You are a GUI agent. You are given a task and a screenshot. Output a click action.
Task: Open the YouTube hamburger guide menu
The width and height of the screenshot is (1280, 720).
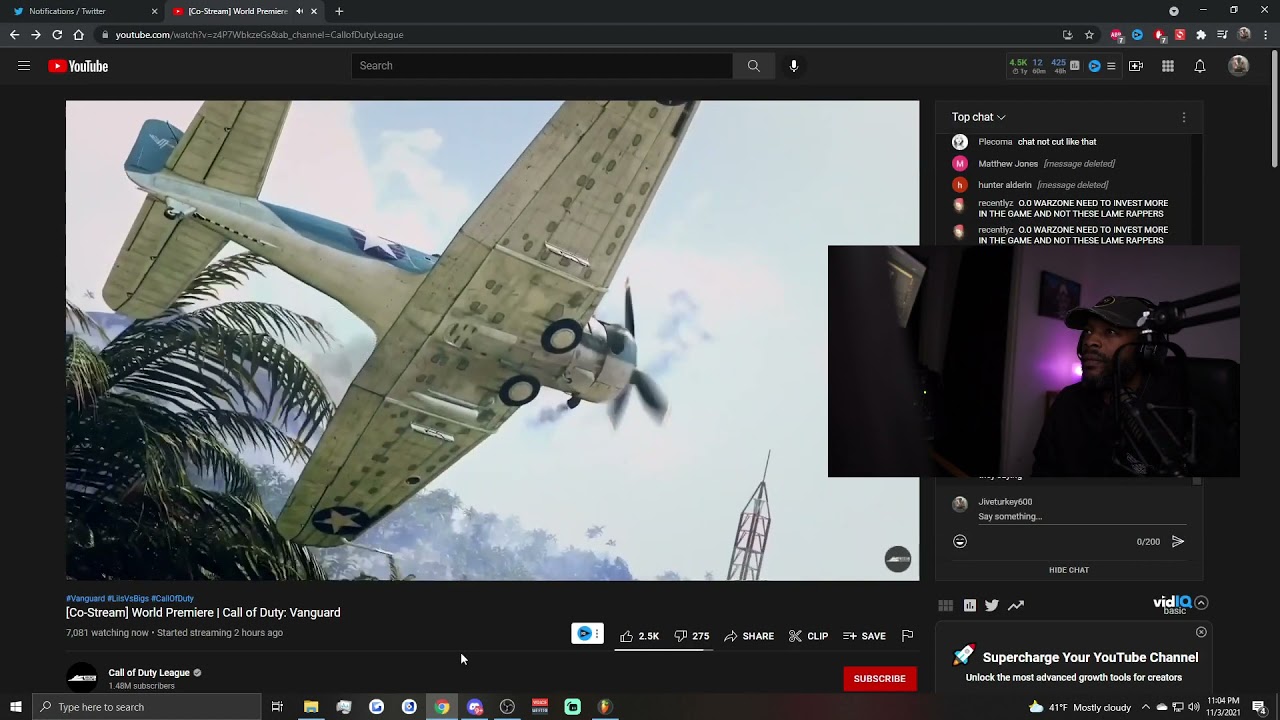(24, 66)
